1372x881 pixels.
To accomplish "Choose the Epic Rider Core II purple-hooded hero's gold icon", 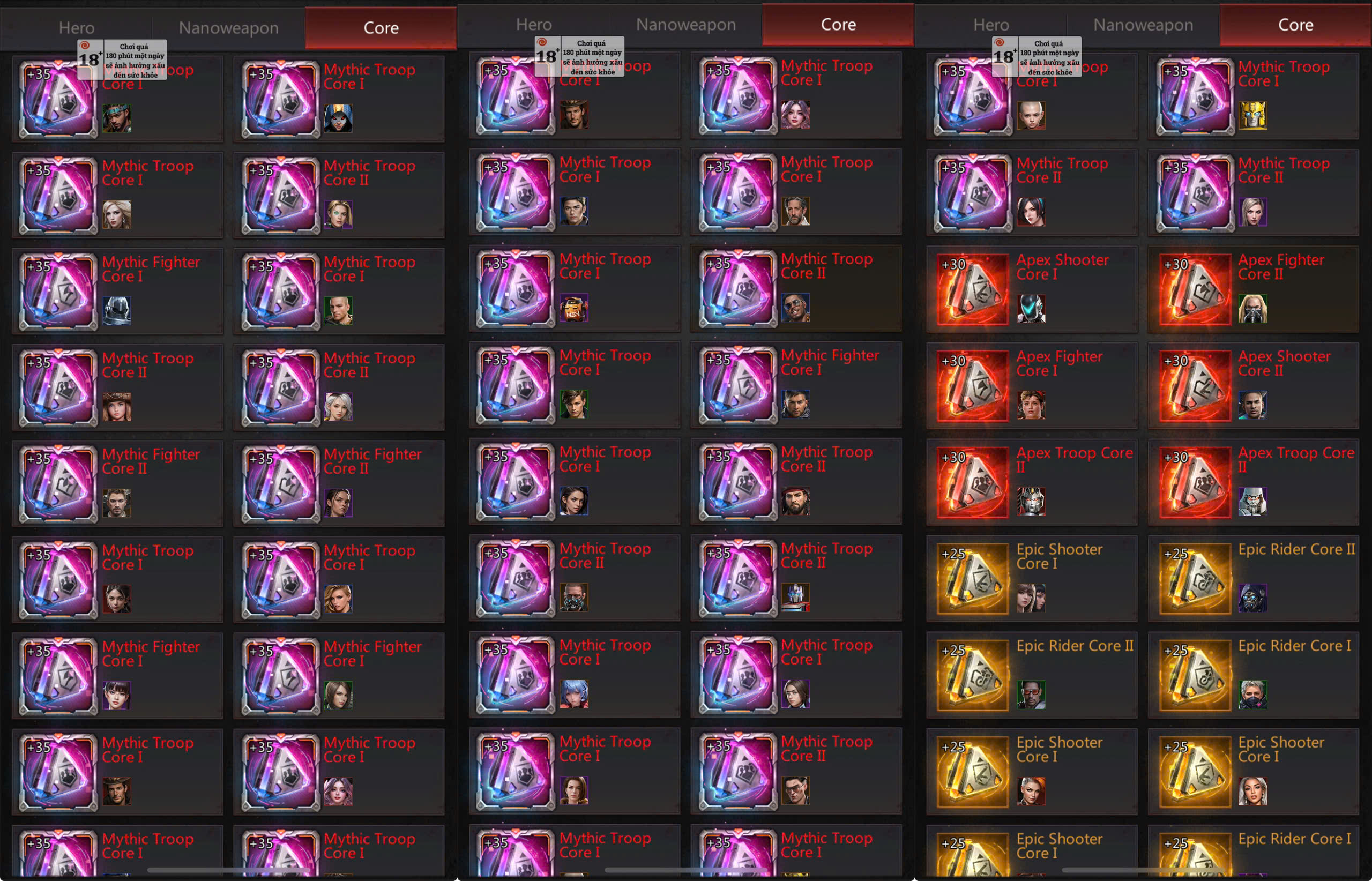I will [x=1195, y=579].
